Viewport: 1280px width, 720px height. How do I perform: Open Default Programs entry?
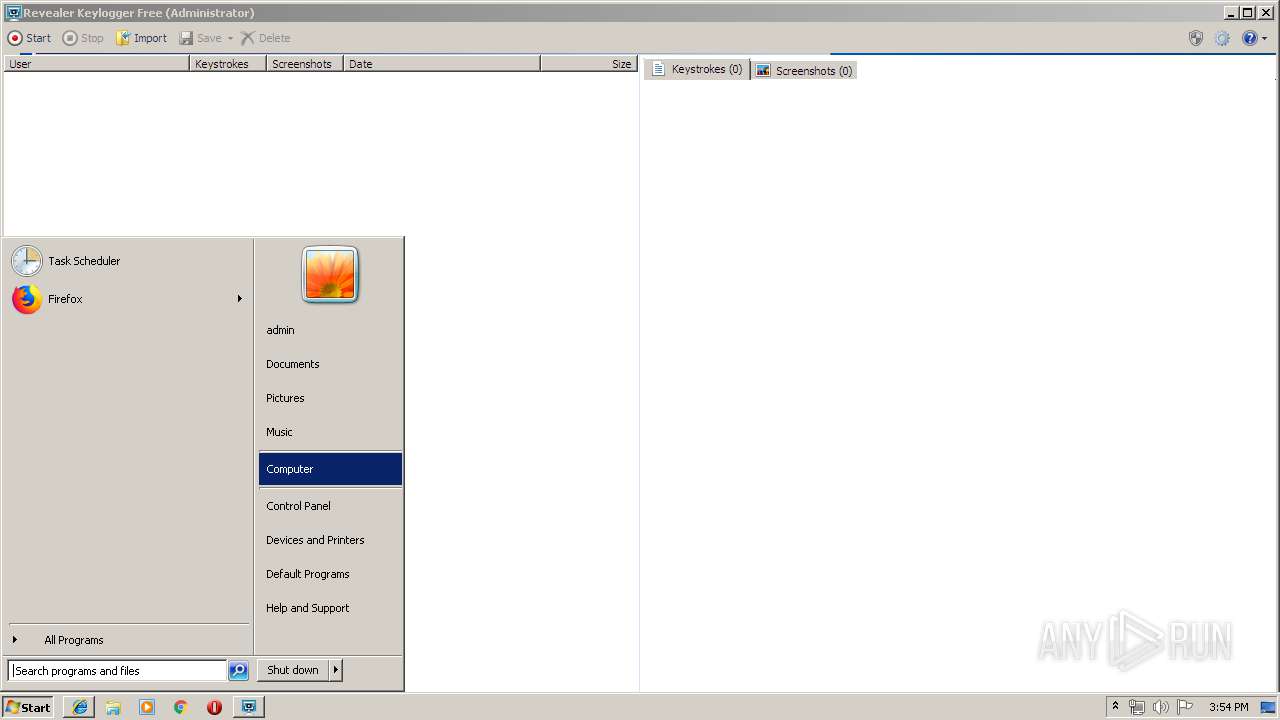pyautogui.click(x=330, y=574)
